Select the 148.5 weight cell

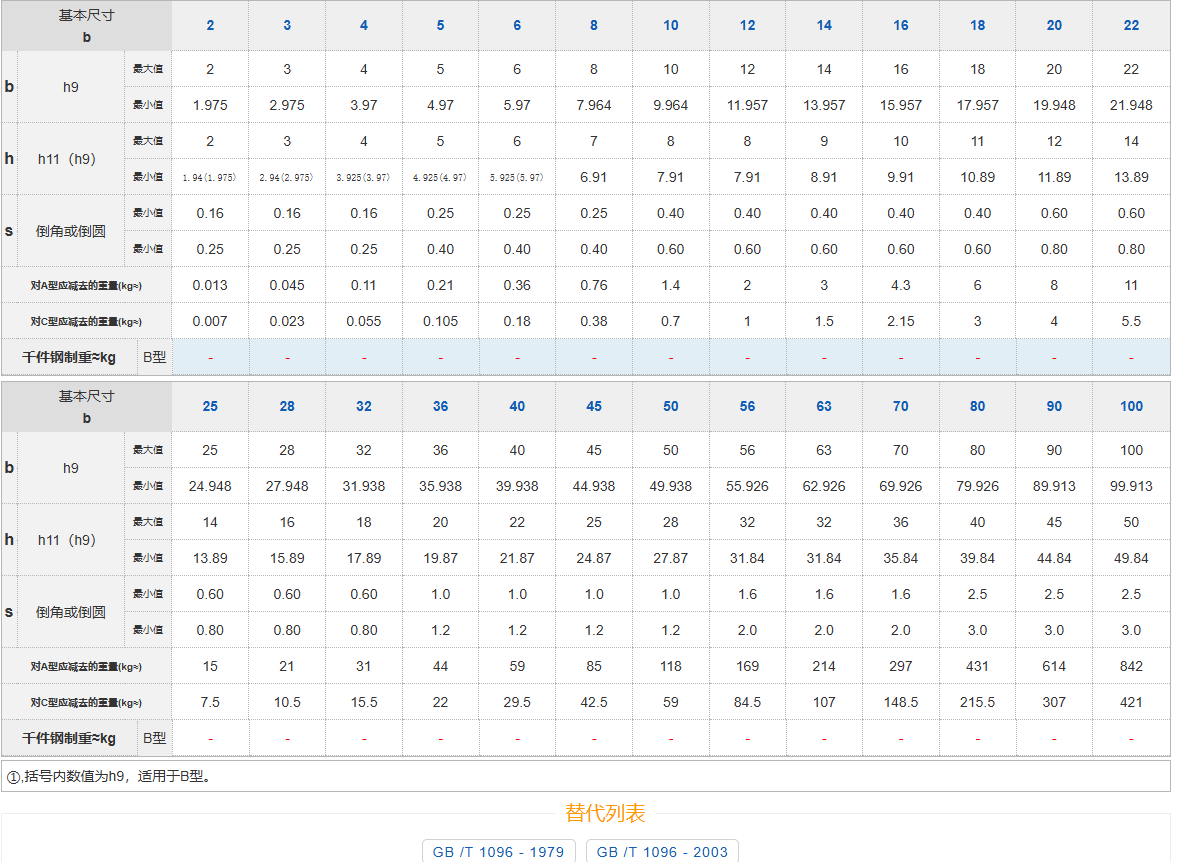[x=900, y=702]
